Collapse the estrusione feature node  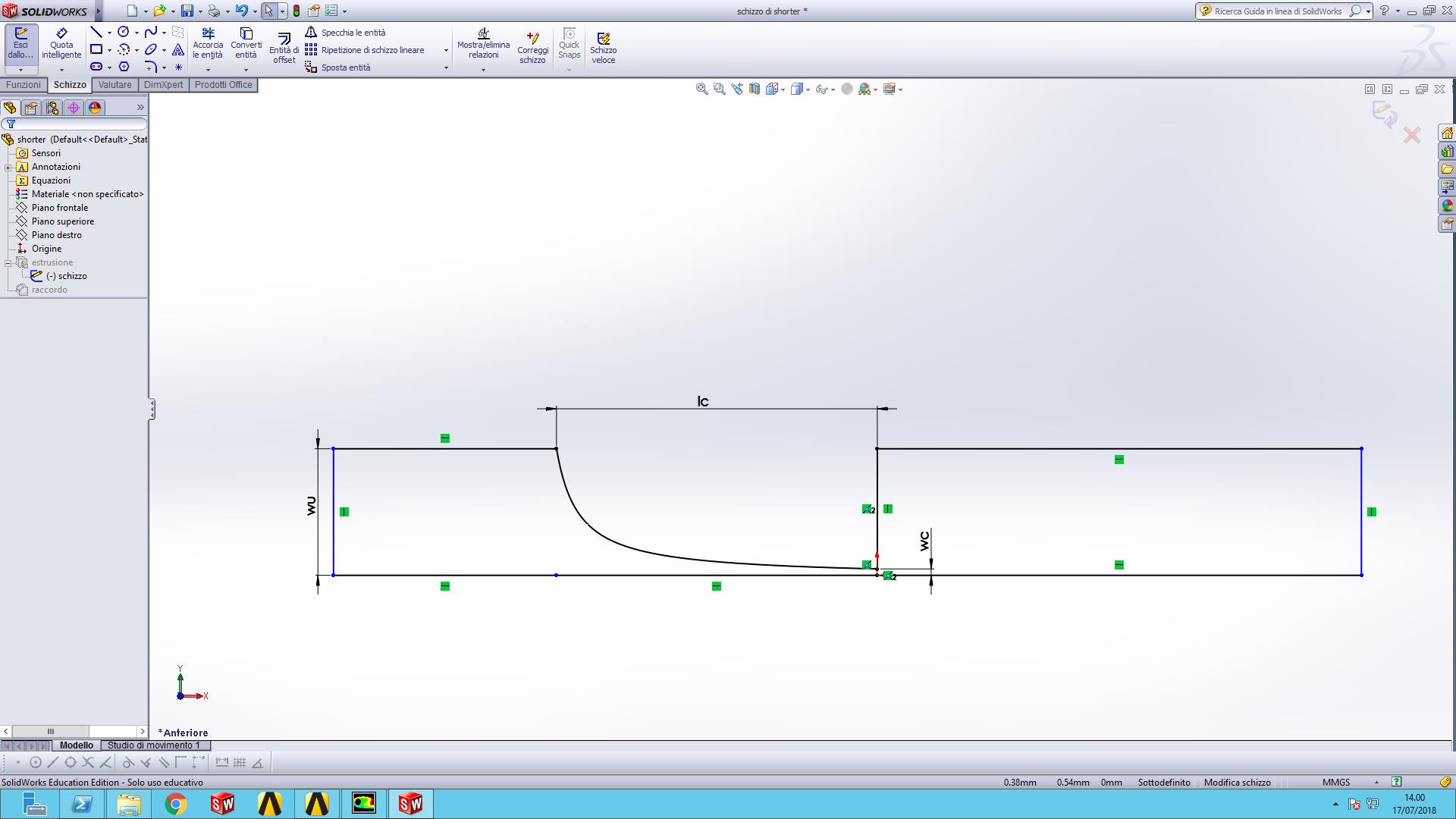[x=8, y=262]
